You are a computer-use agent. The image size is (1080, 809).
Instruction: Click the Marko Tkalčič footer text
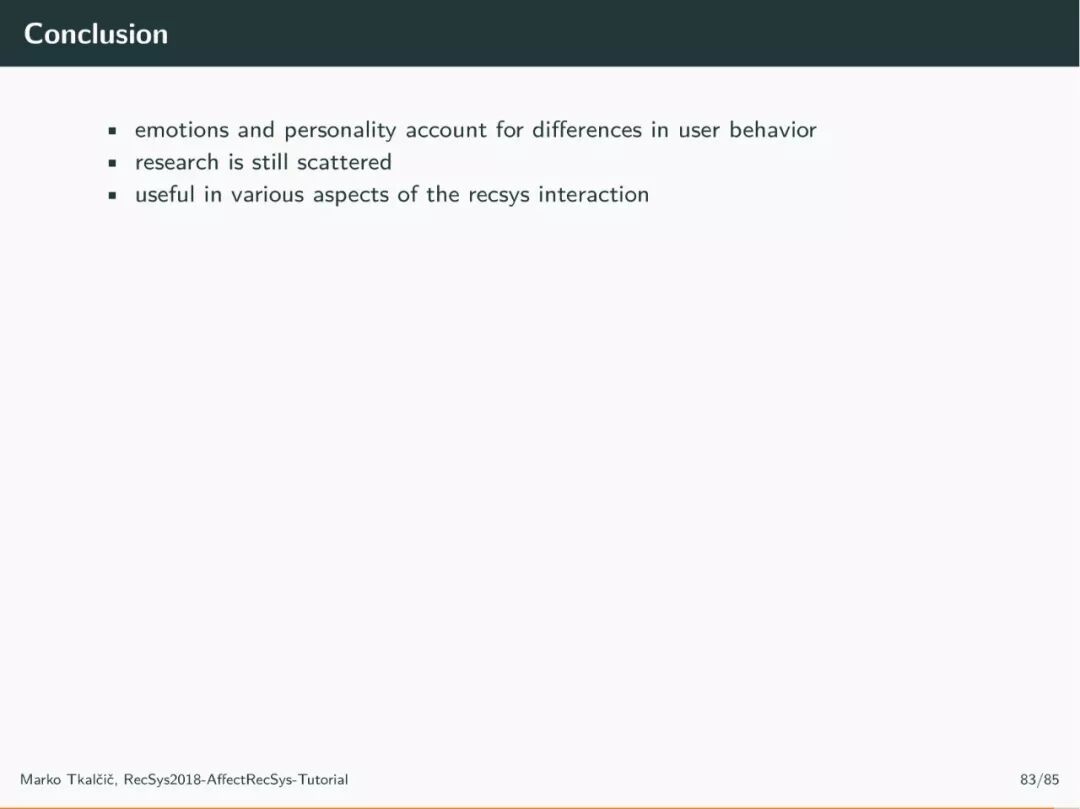[184, 779]
